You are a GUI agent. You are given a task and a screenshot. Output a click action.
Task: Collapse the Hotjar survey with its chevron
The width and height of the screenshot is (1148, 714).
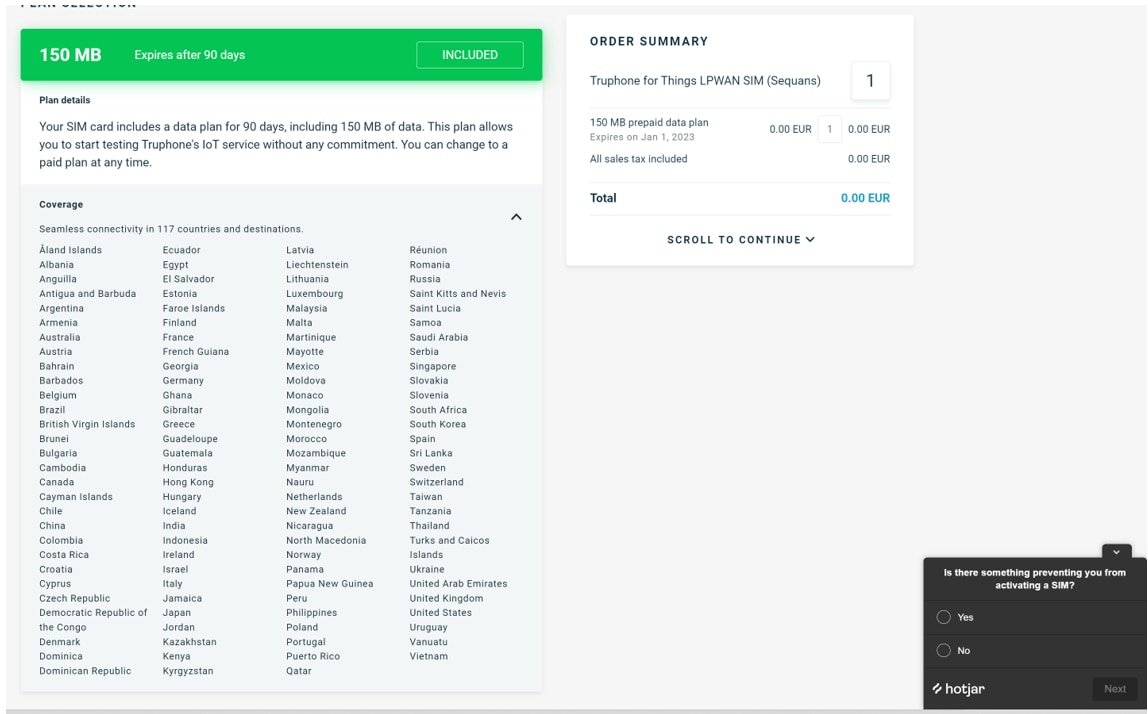pyautogui.click(x=1116, y=552)
